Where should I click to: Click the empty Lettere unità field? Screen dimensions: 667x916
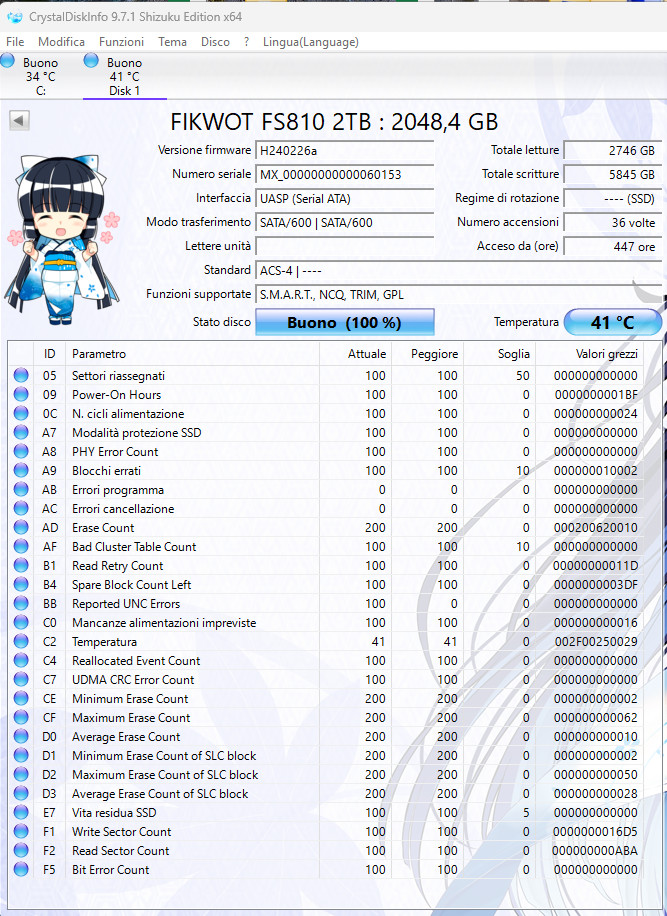[345, 246]
